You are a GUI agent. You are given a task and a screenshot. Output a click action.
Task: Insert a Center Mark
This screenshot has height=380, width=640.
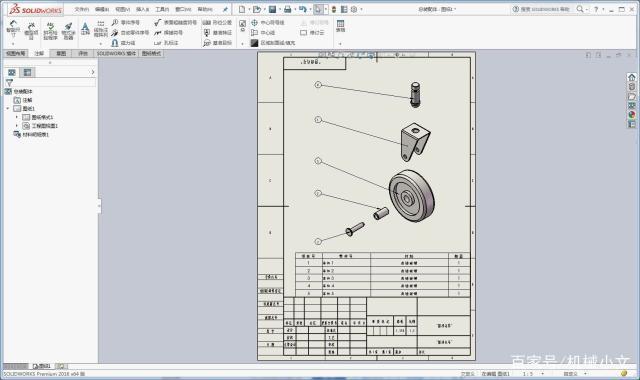(267, 22)
